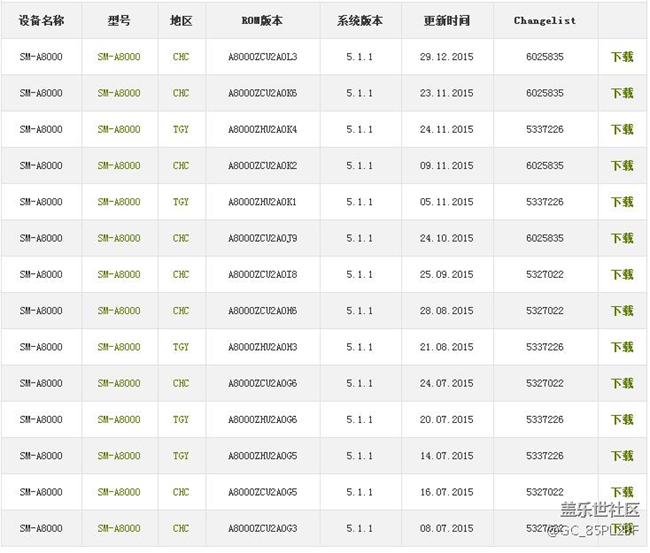The width and height of the screenshot is (650, 553).
Task: Open green SM-A8000 model link in A8000ZCU2AOL3 row
Action: point(119,57)
